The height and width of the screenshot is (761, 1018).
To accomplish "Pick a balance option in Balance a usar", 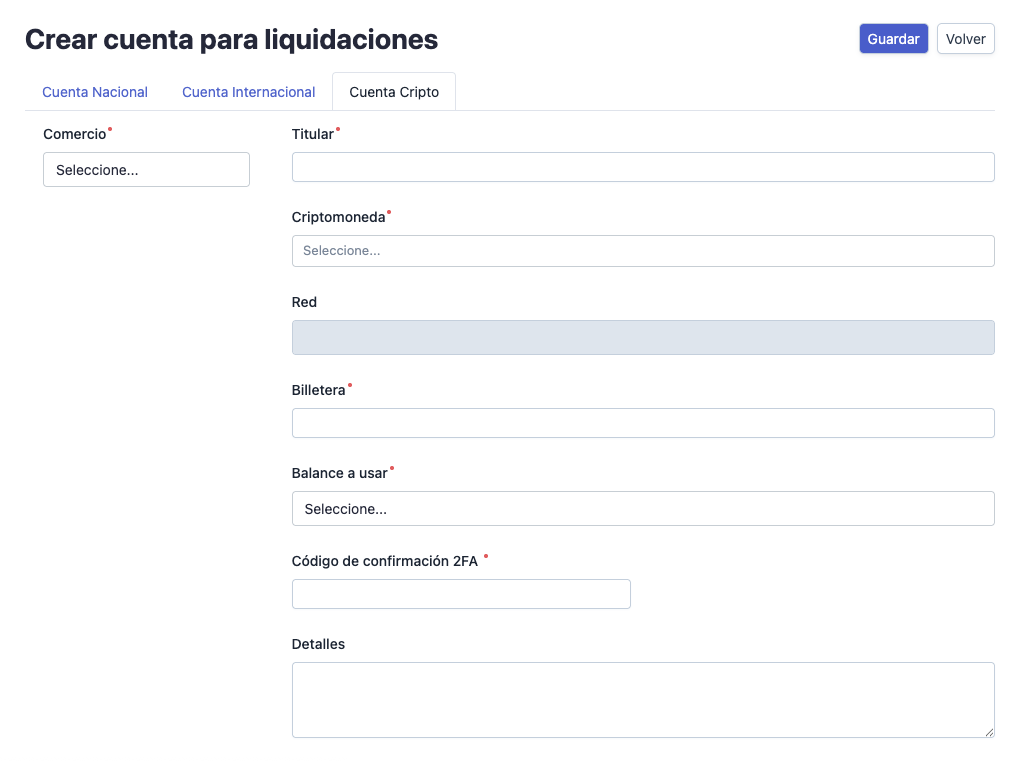I will (642, 508).
